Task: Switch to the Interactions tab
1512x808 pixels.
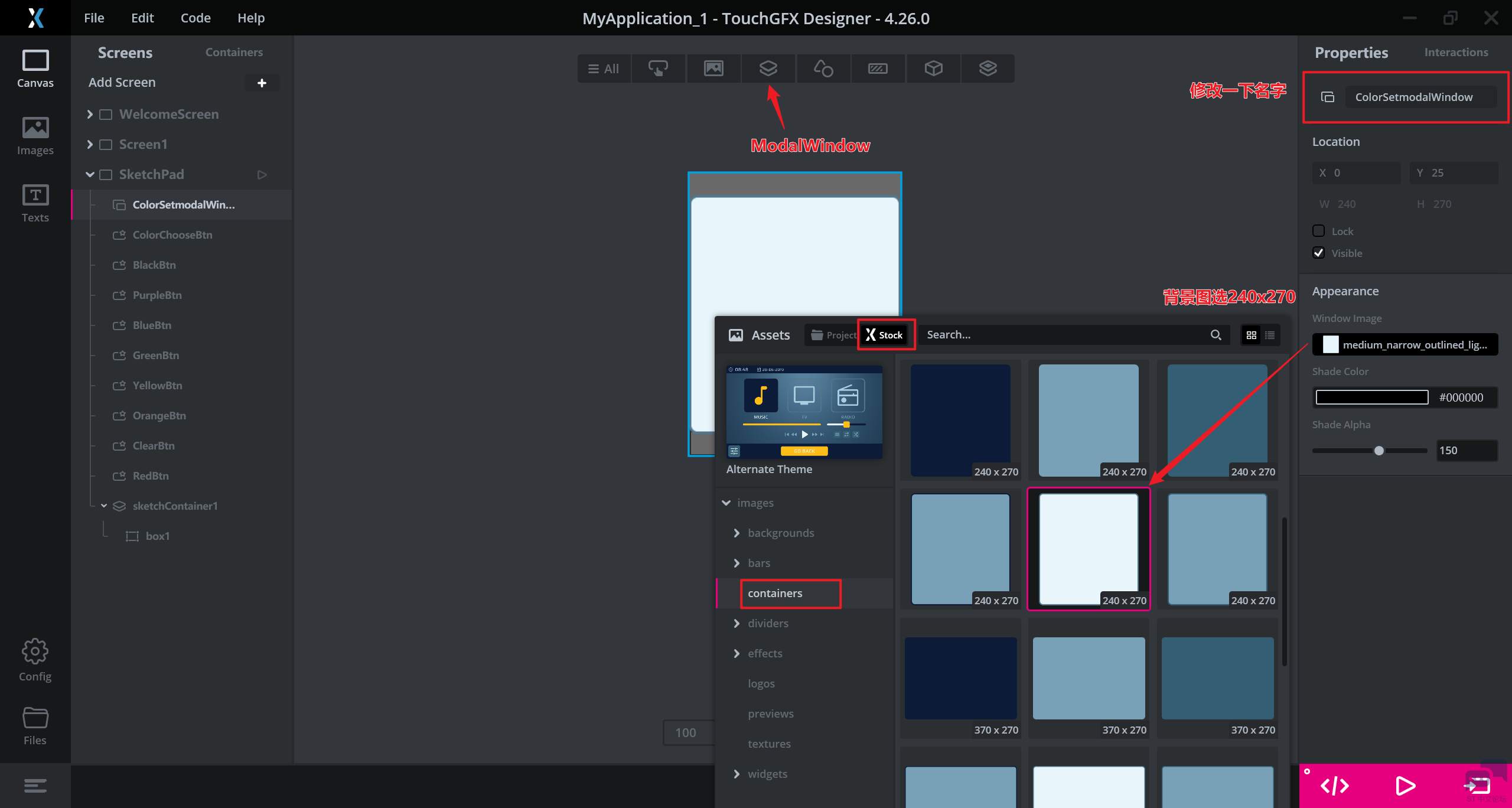Action: pyautogui.click(x=1456, y=52)
